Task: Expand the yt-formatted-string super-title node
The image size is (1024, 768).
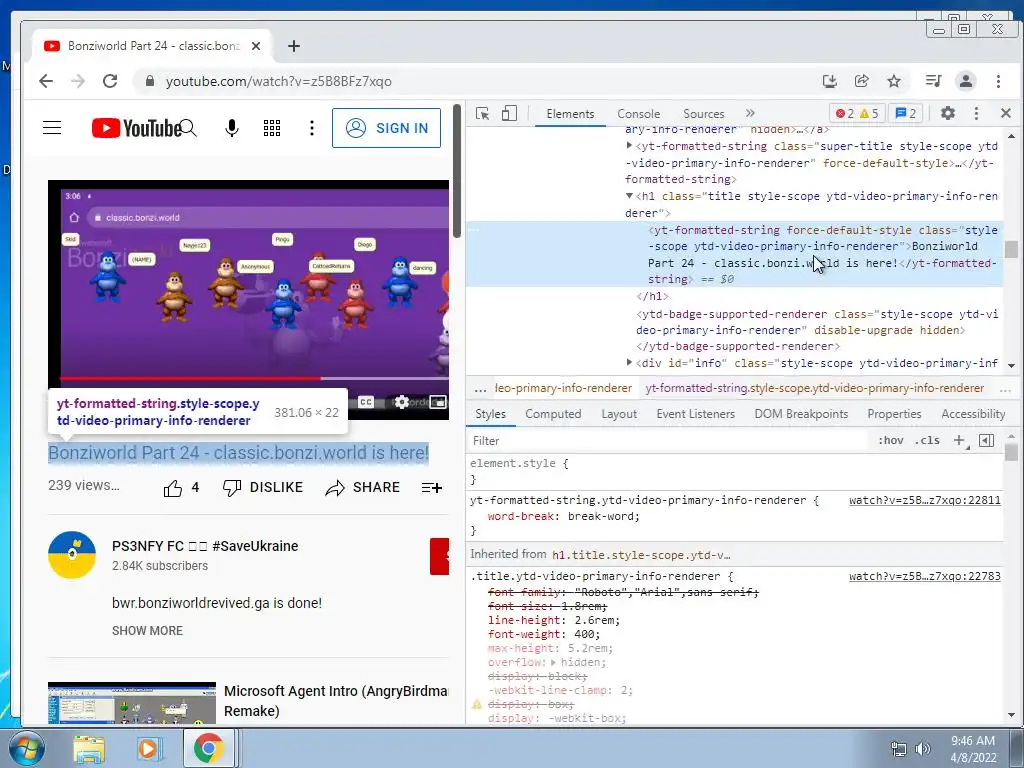Action: pos(629,146)
